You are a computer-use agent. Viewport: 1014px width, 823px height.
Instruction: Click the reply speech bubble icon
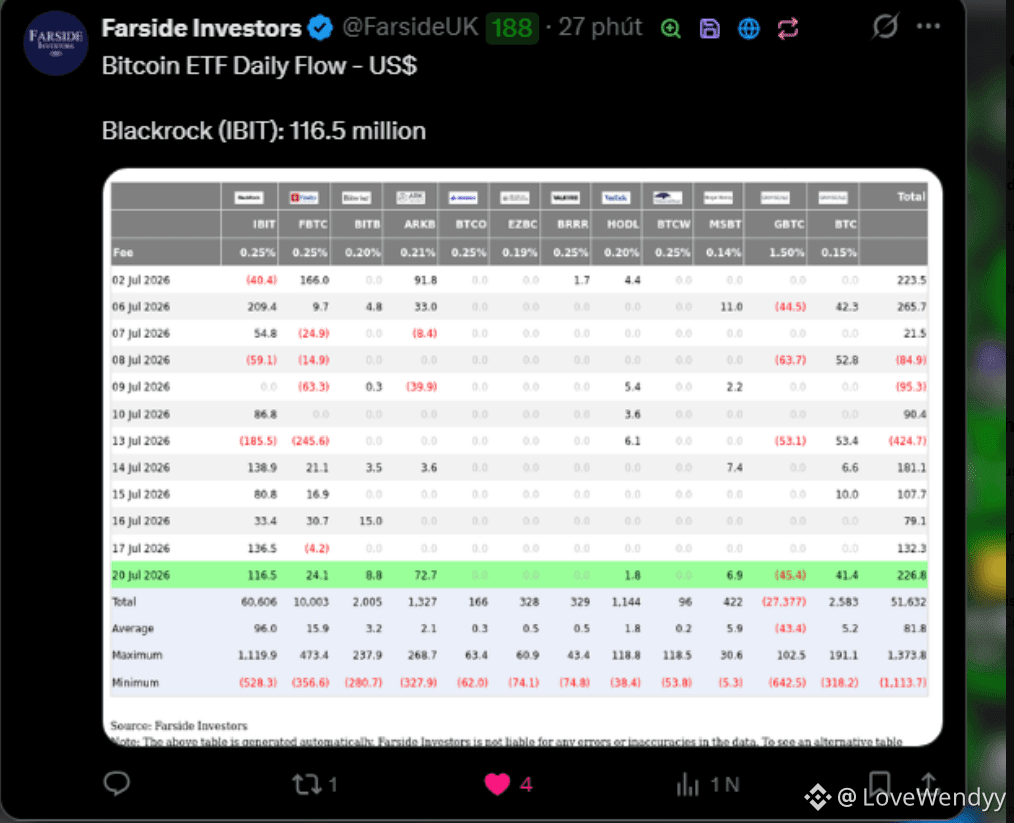tap(117, 784)
